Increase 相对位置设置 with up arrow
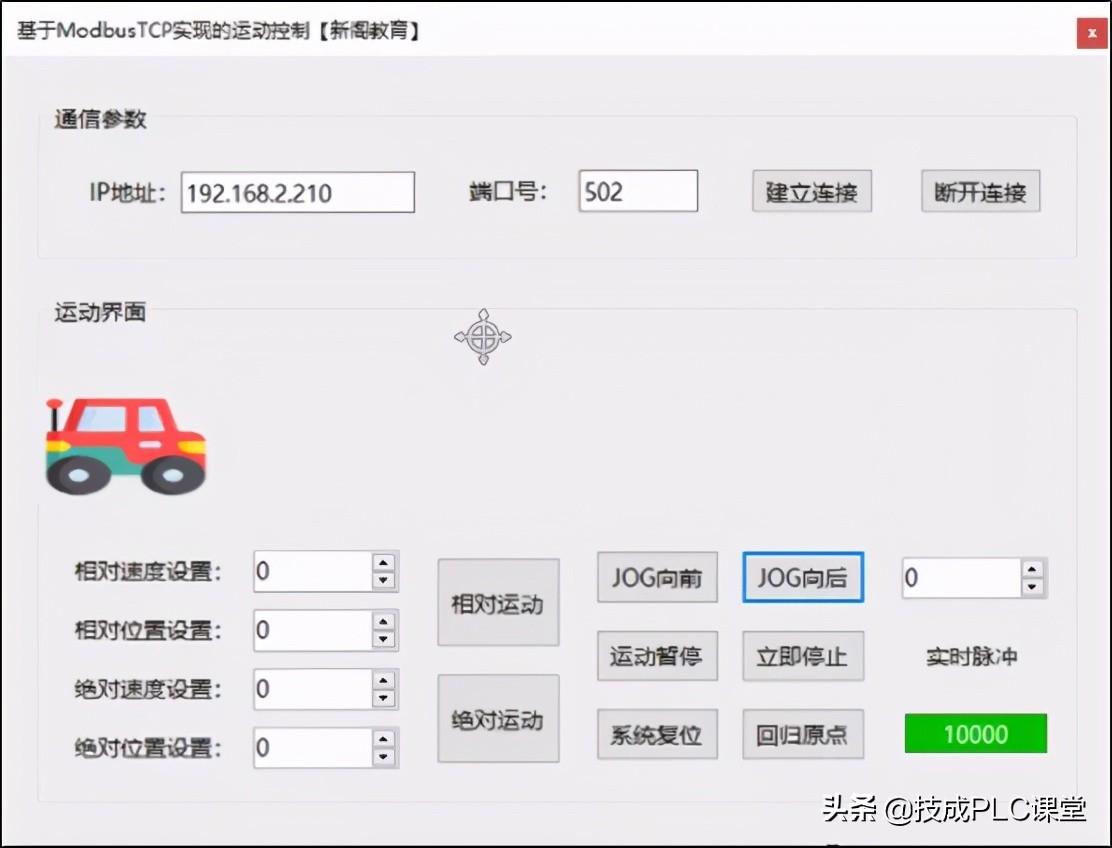Screen dimensions: 1112x848 tap(384, 622)
